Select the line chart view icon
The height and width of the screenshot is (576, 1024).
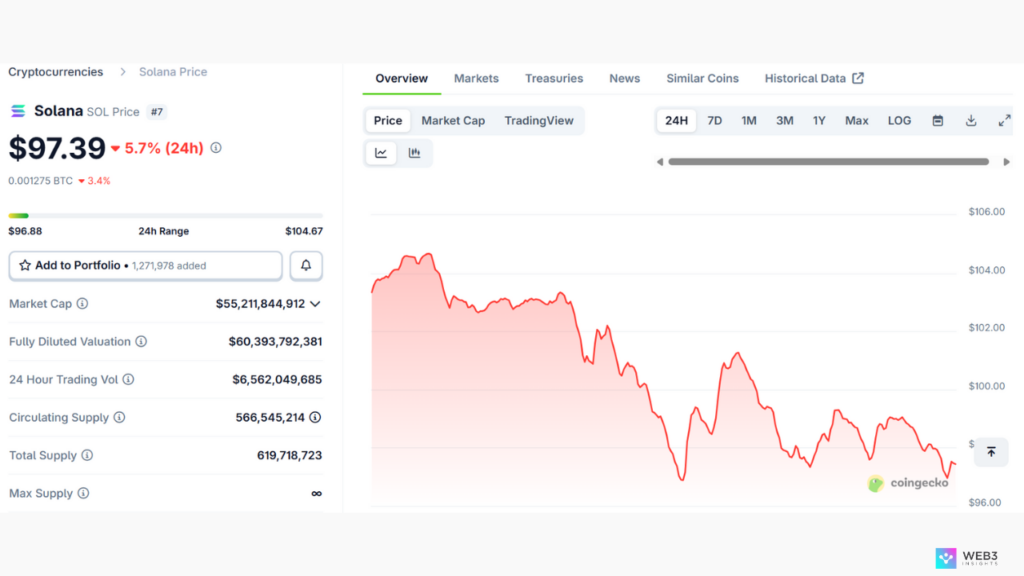pos(381,153)
